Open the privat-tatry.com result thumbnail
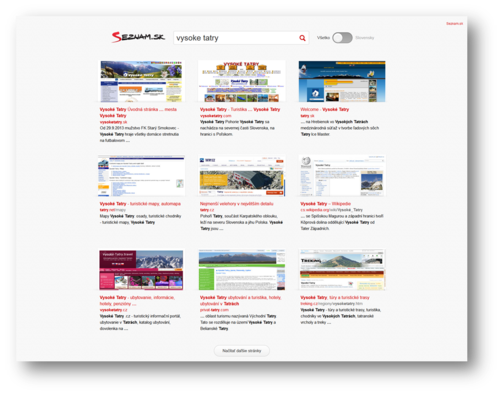Viewport: 500px width, 394px height. [242, 270]
